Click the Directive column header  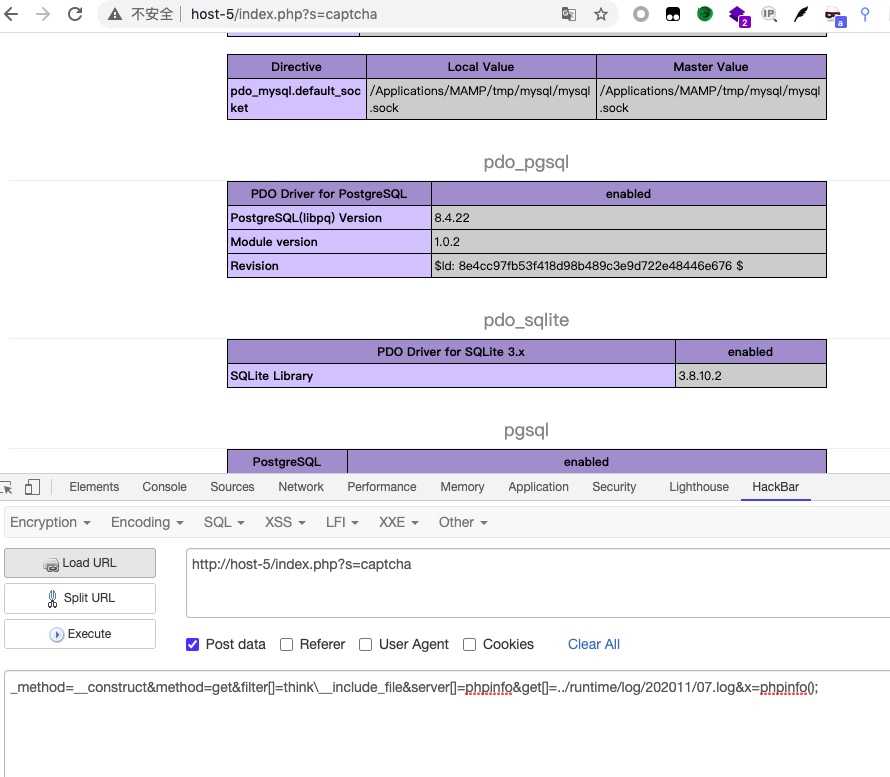click(297, 67)
